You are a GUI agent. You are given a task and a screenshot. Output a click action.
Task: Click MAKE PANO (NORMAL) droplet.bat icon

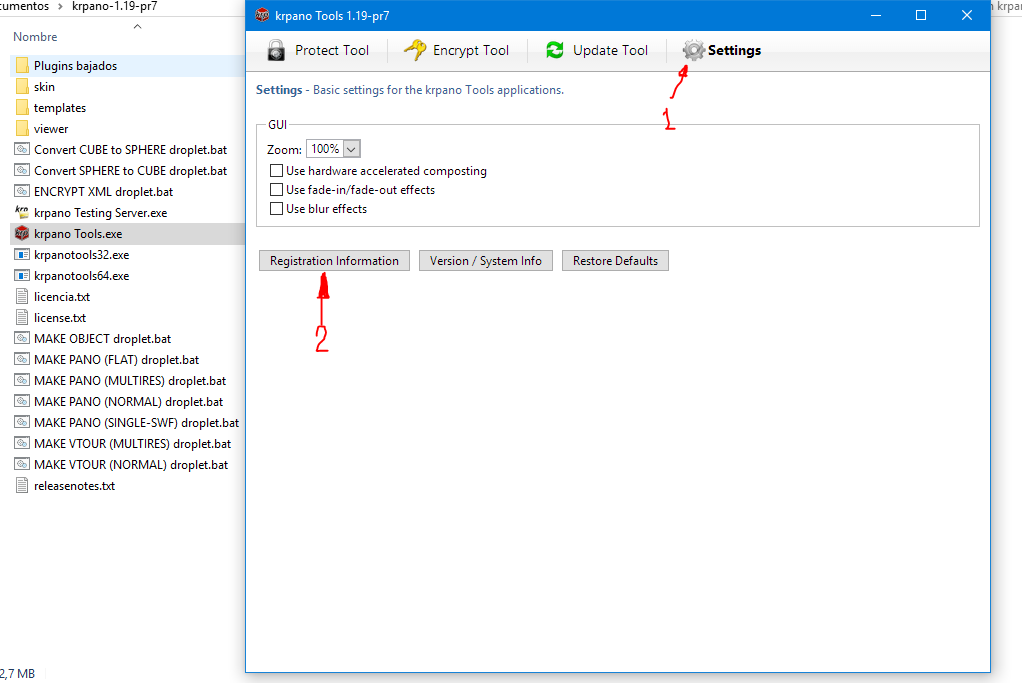pyautogui.click(x=22, y=401)
